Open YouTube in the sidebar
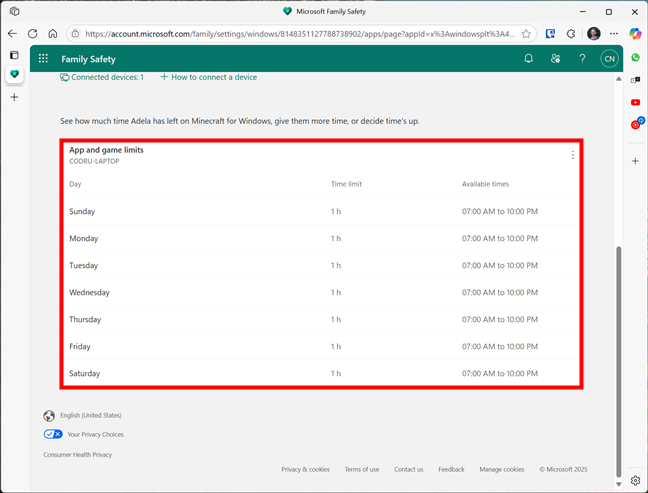 click(636, 102)
